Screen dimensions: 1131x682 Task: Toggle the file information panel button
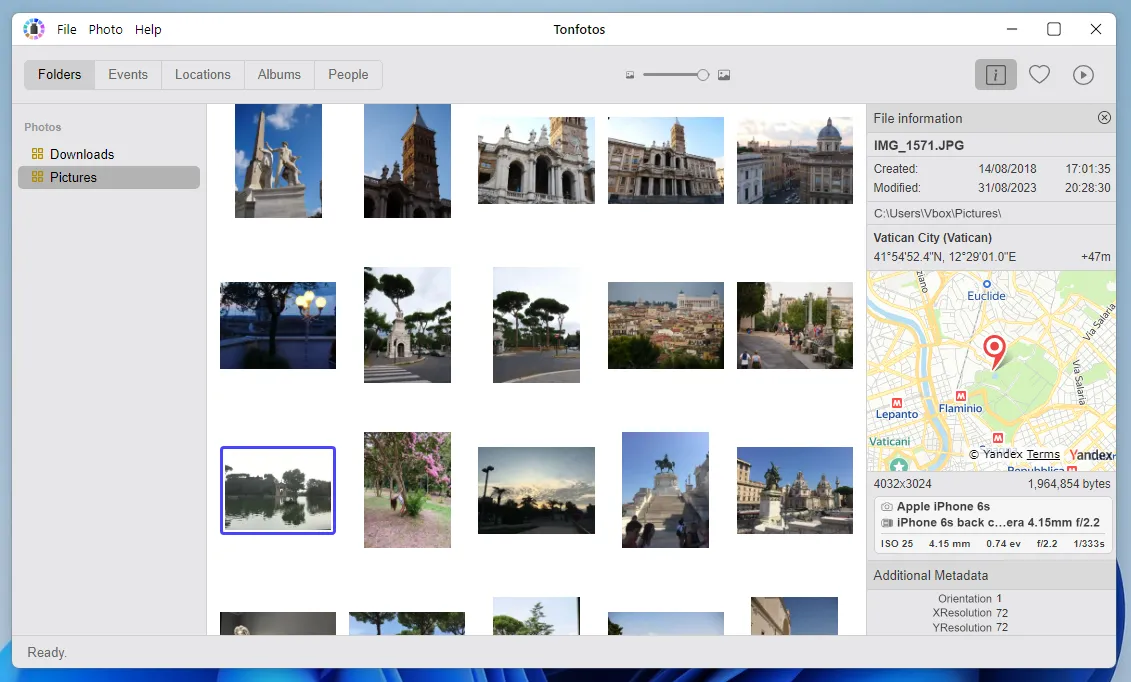tap(995, 75)
